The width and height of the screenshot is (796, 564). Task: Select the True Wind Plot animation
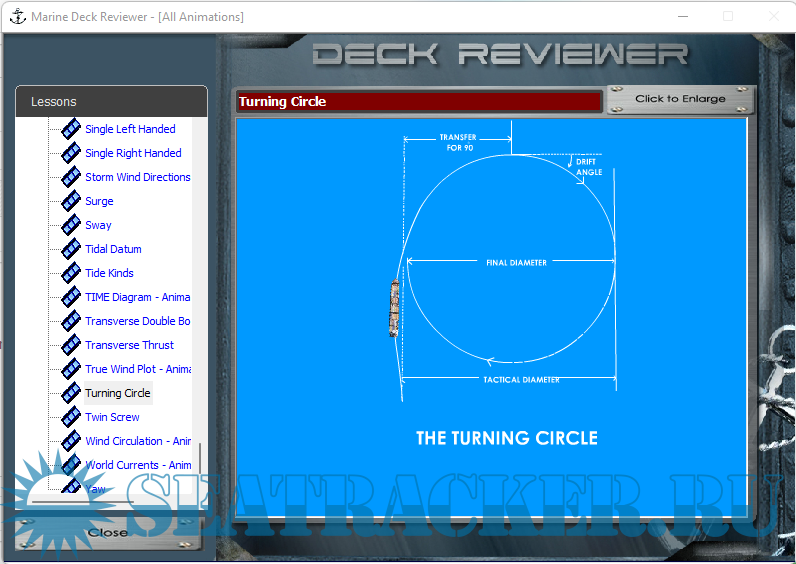[137, 369]
